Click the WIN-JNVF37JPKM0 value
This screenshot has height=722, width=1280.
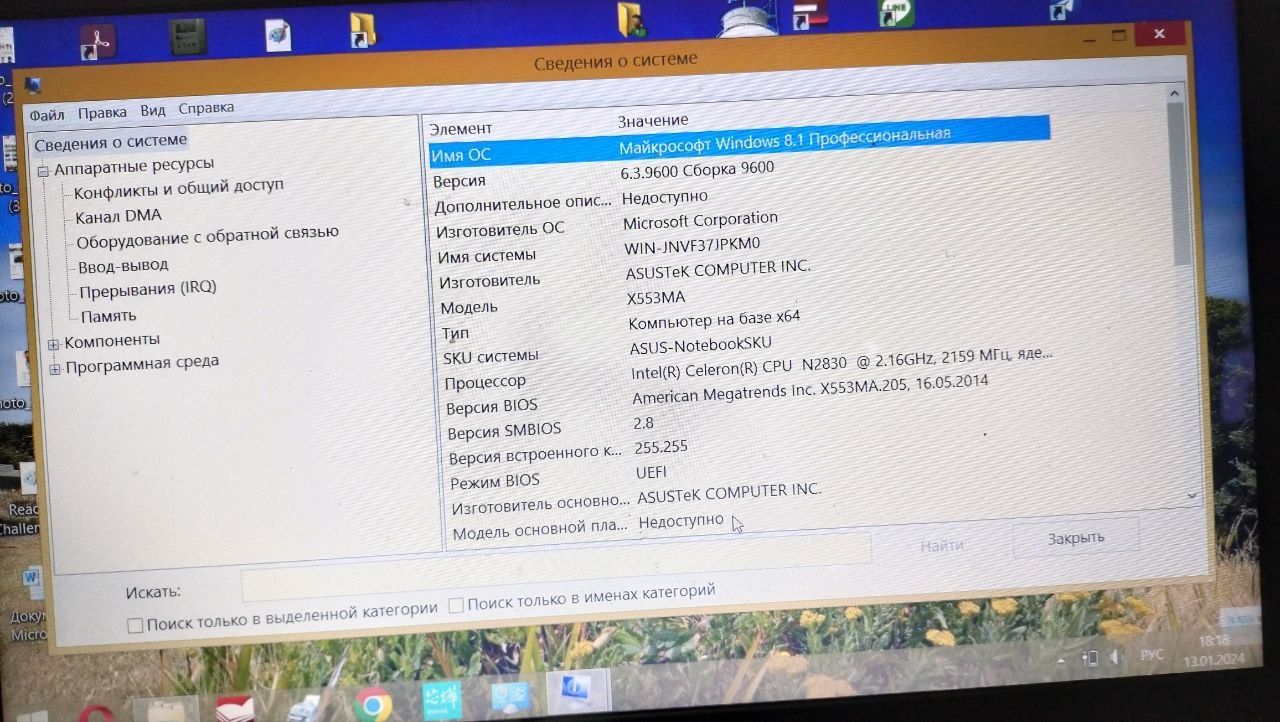(x=692, y=245)
